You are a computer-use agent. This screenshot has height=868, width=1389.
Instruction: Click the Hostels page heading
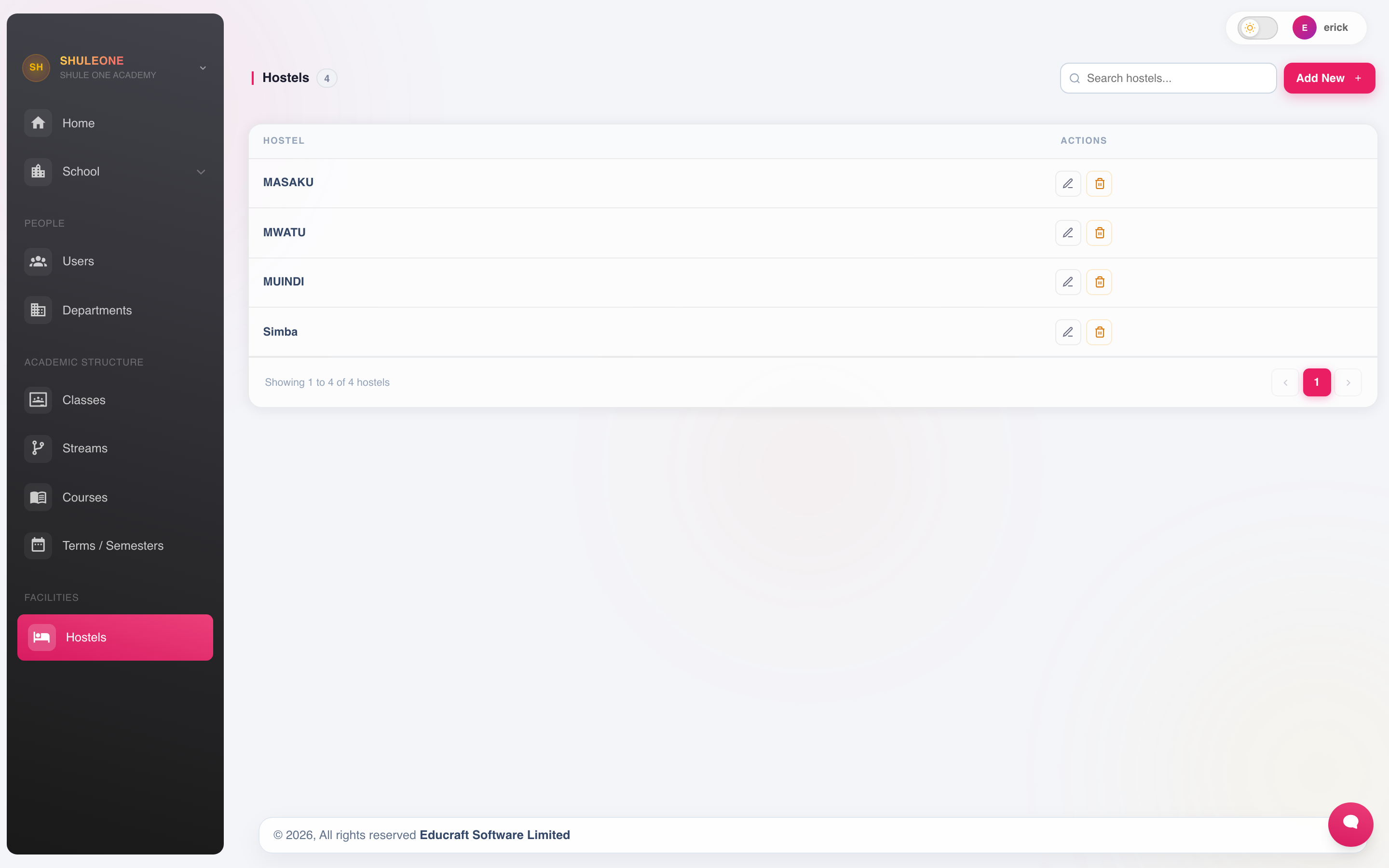tap(286, 78)
